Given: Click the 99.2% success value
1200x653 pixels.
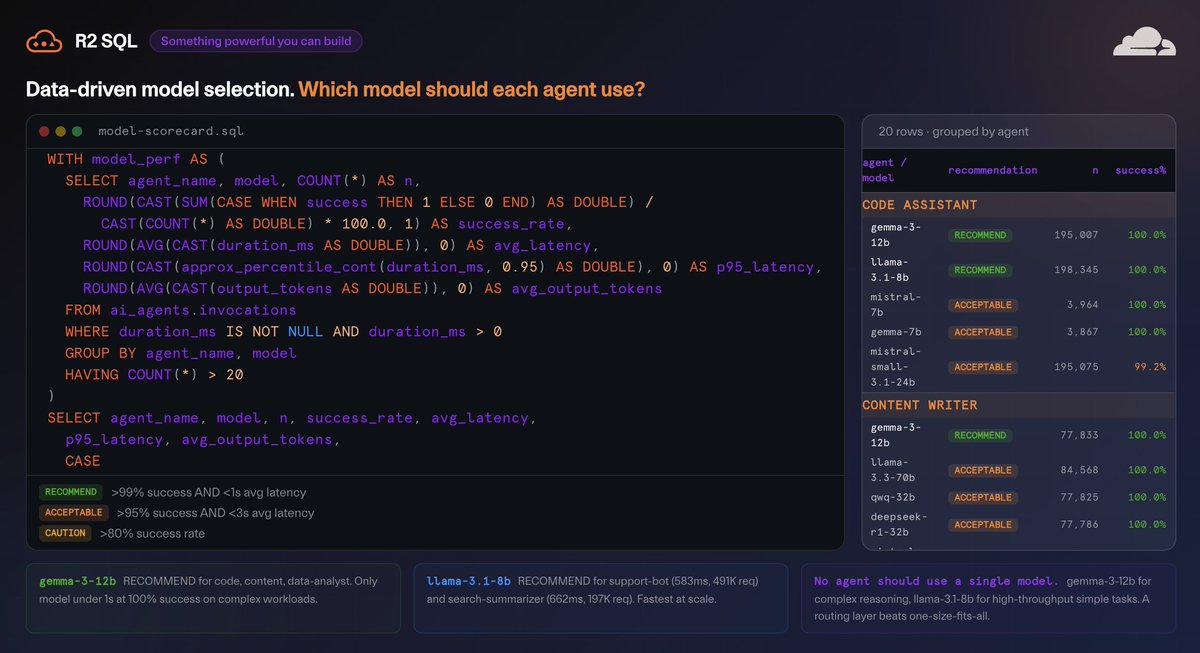Looking at the screenshot, I should (x=1150, y=367).
